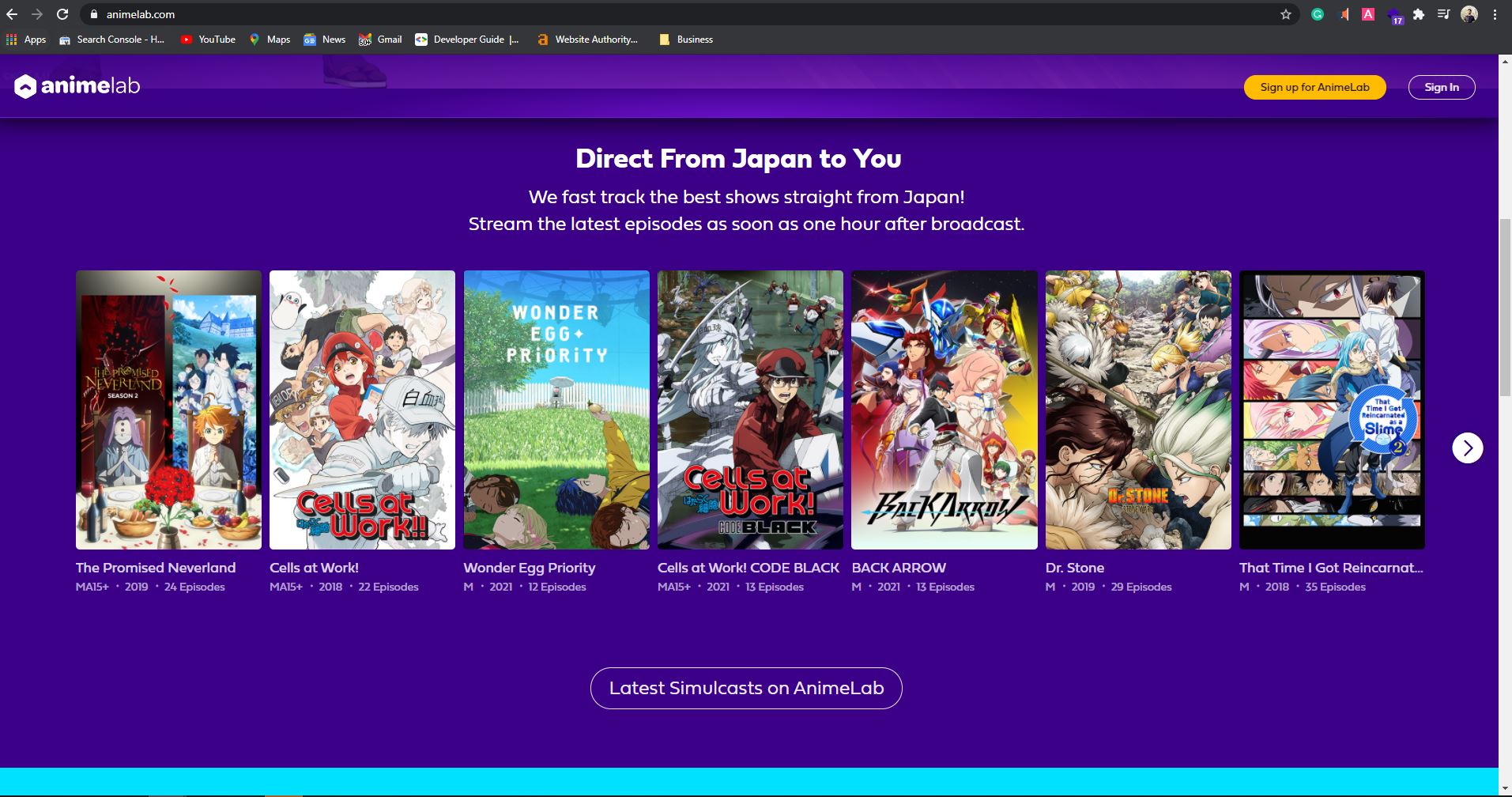View site security info via lock icon
Image resolution: width=1512 pixels, height=797 pixels.
pos(94,14)
